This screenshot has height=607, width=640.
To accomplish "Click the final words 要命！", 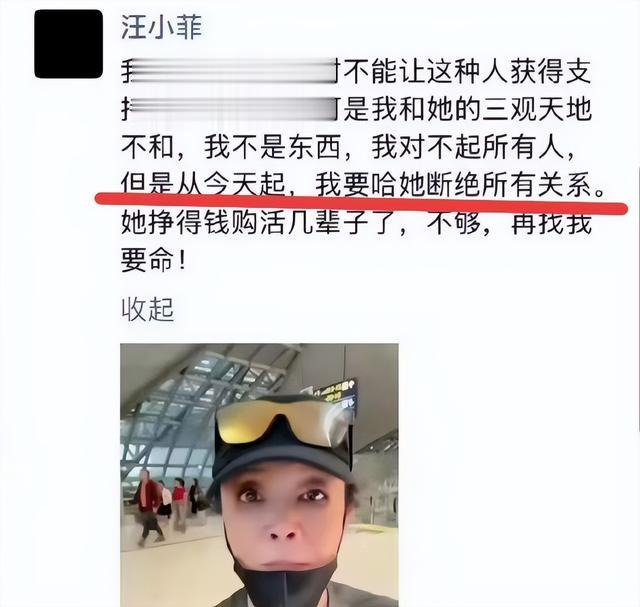I will coord(153,260).
